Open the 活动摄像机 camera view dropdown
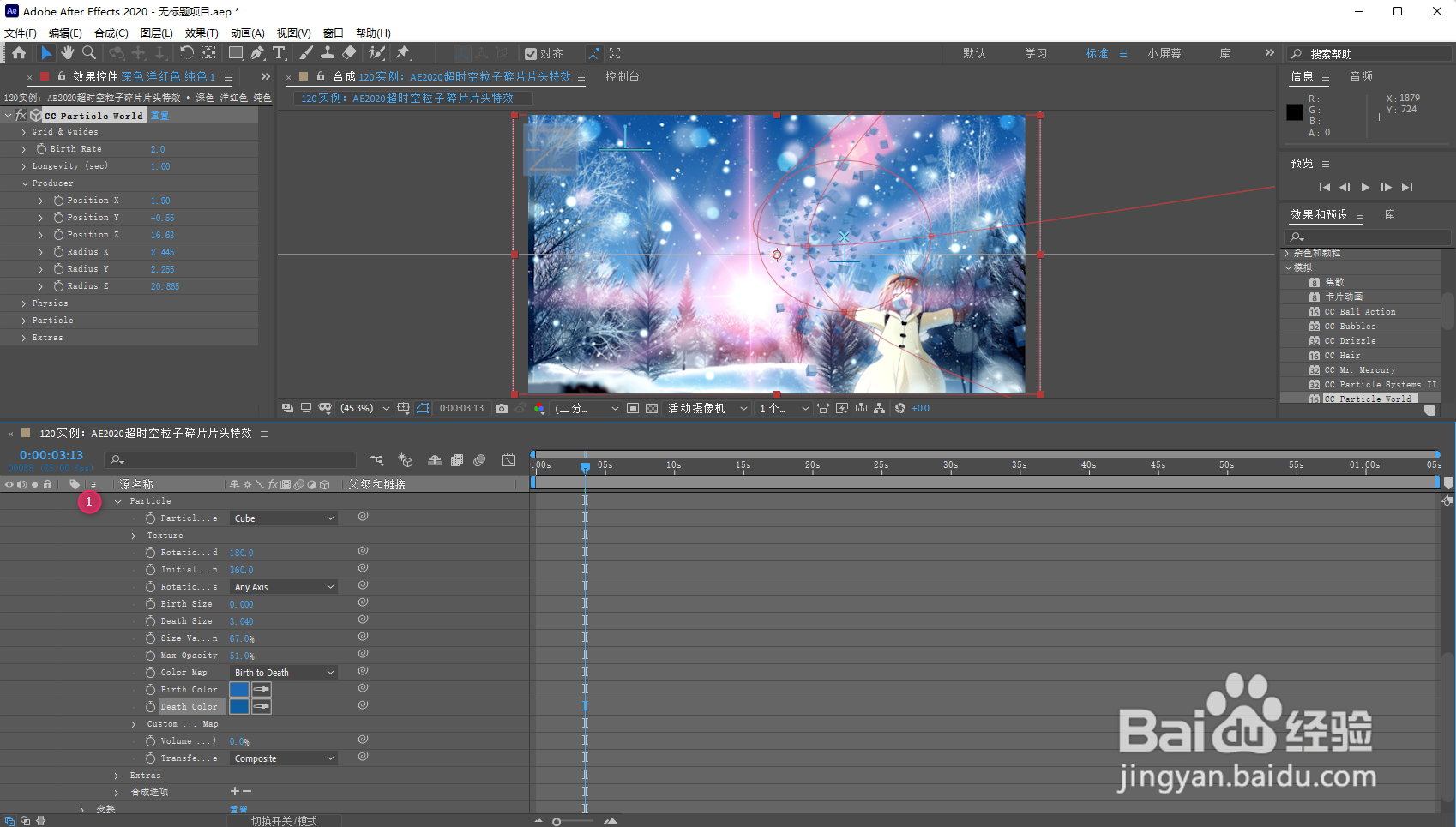1456x827 pixels. (x=707, y=409)
